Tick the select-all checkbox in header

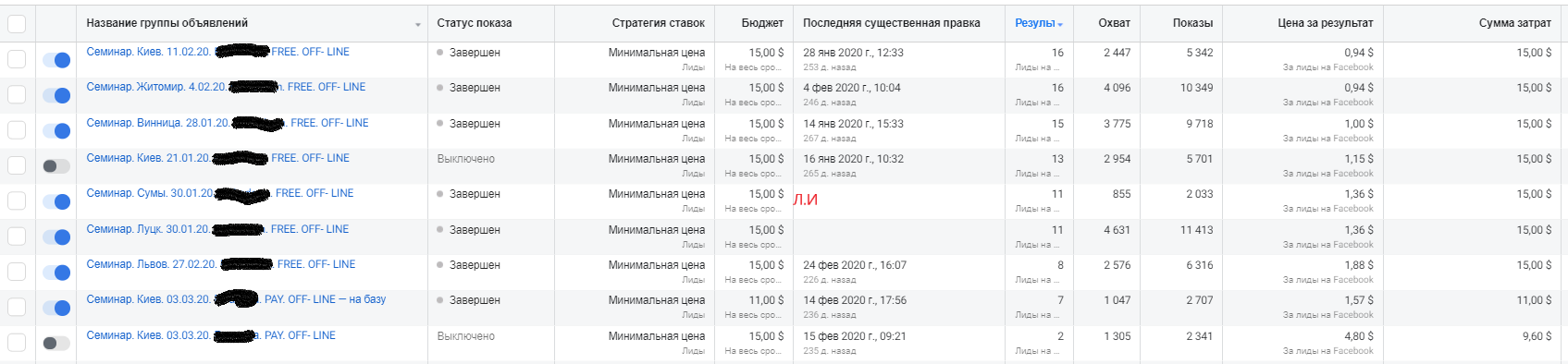click(x=17, y=24)
